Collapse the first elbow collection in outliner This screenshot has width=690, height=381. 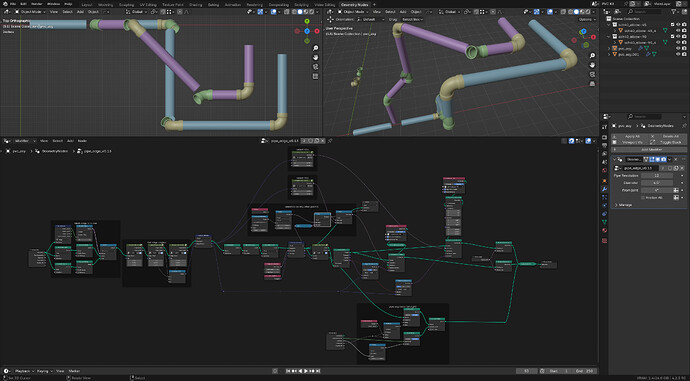tap(609, 25)
